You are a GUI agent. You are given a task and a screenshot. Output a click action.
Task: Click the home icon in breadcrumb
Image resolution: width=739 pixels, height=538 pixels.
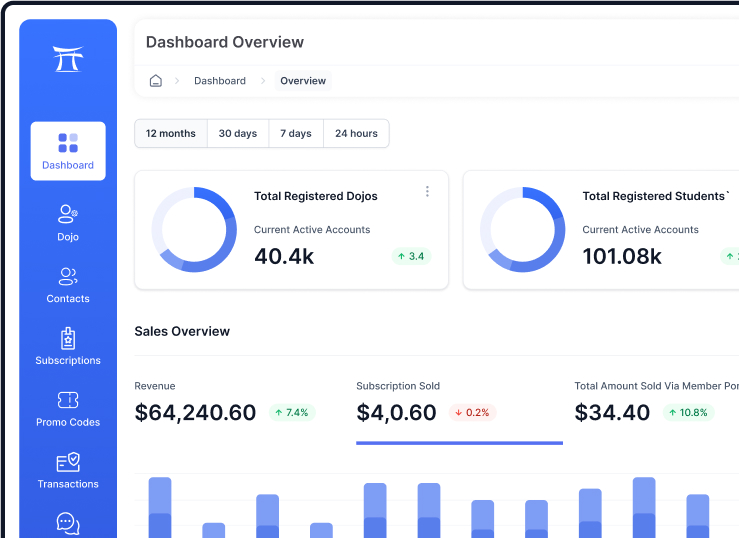(155, 81)
